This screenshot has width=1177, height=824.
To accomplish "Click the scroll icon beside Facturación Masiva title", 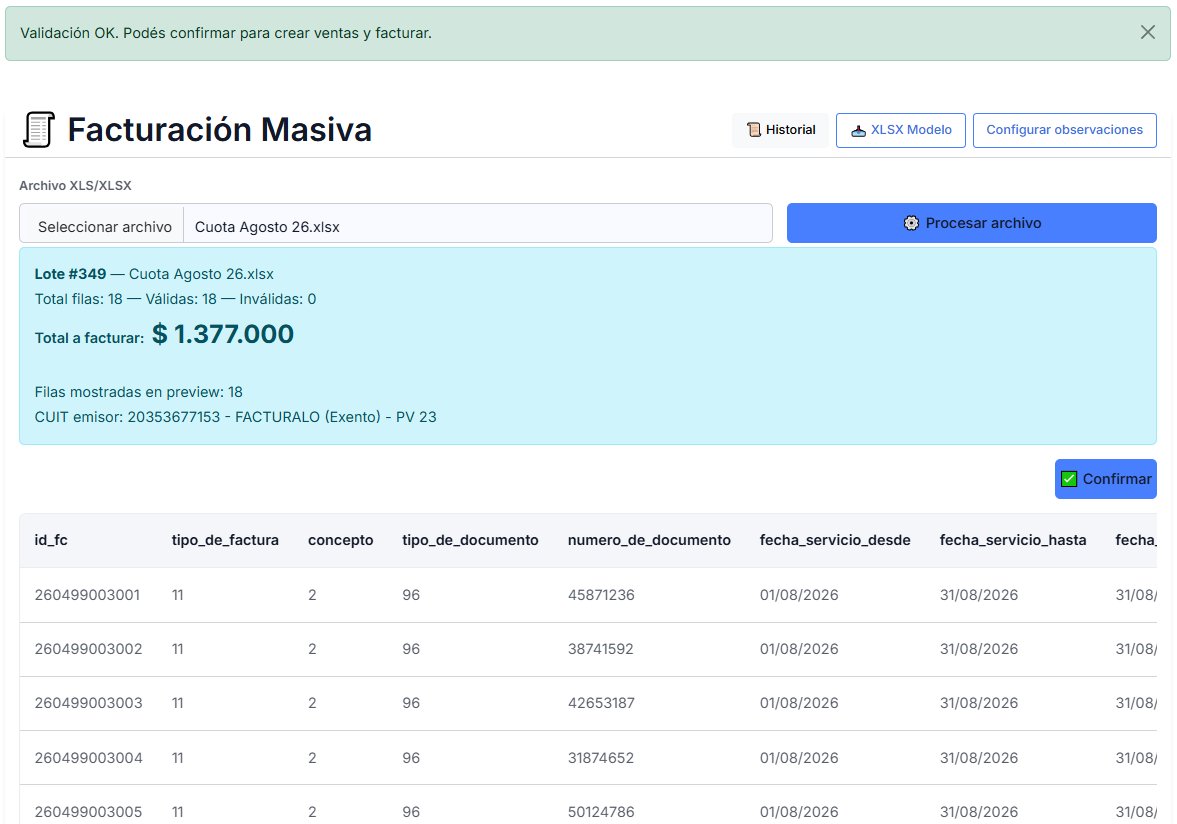I will coord(39,129).
